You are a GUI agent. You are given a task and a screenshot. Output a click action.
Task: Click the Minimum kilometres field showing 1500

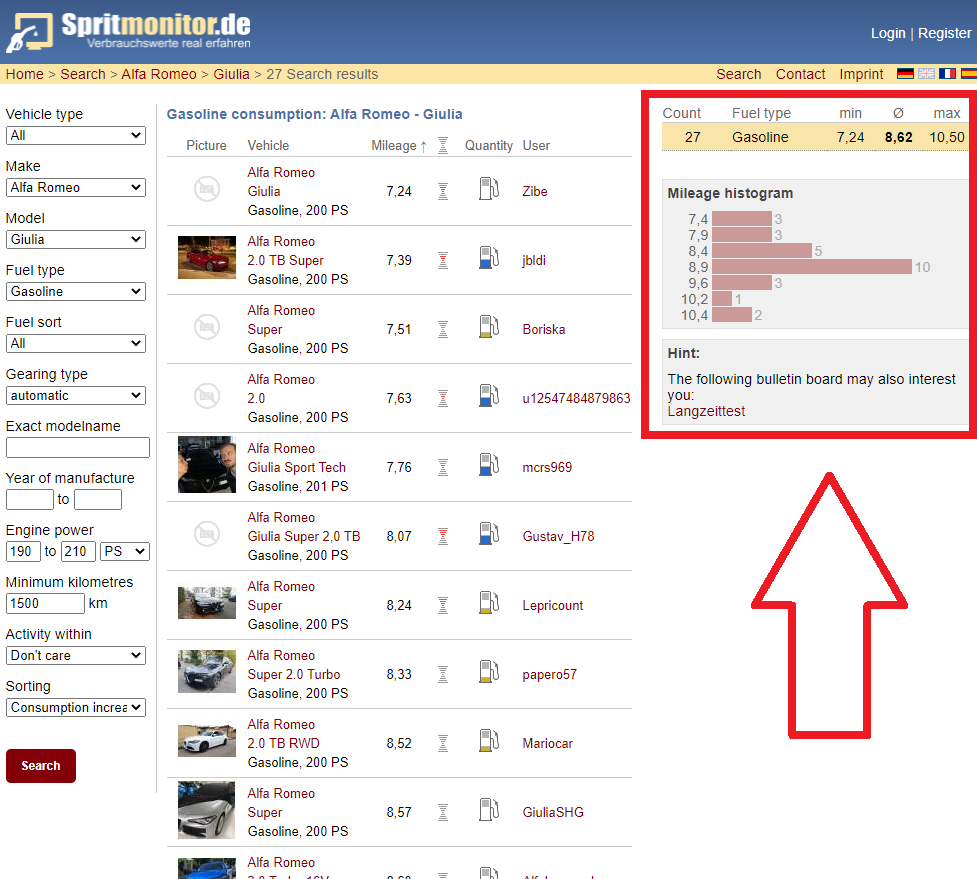45,603
